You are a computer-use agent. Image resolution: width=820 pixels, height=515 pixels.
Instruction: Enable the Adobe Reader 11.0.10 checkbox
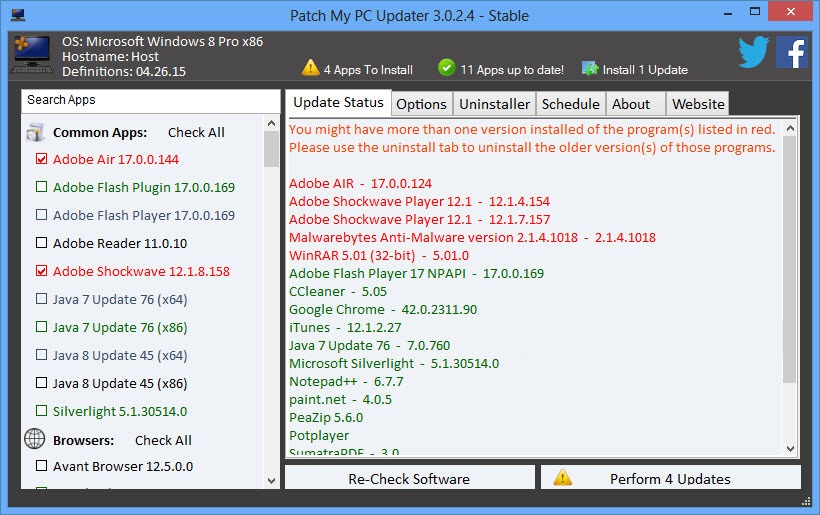pyautogui.click(x=41, y=243)
